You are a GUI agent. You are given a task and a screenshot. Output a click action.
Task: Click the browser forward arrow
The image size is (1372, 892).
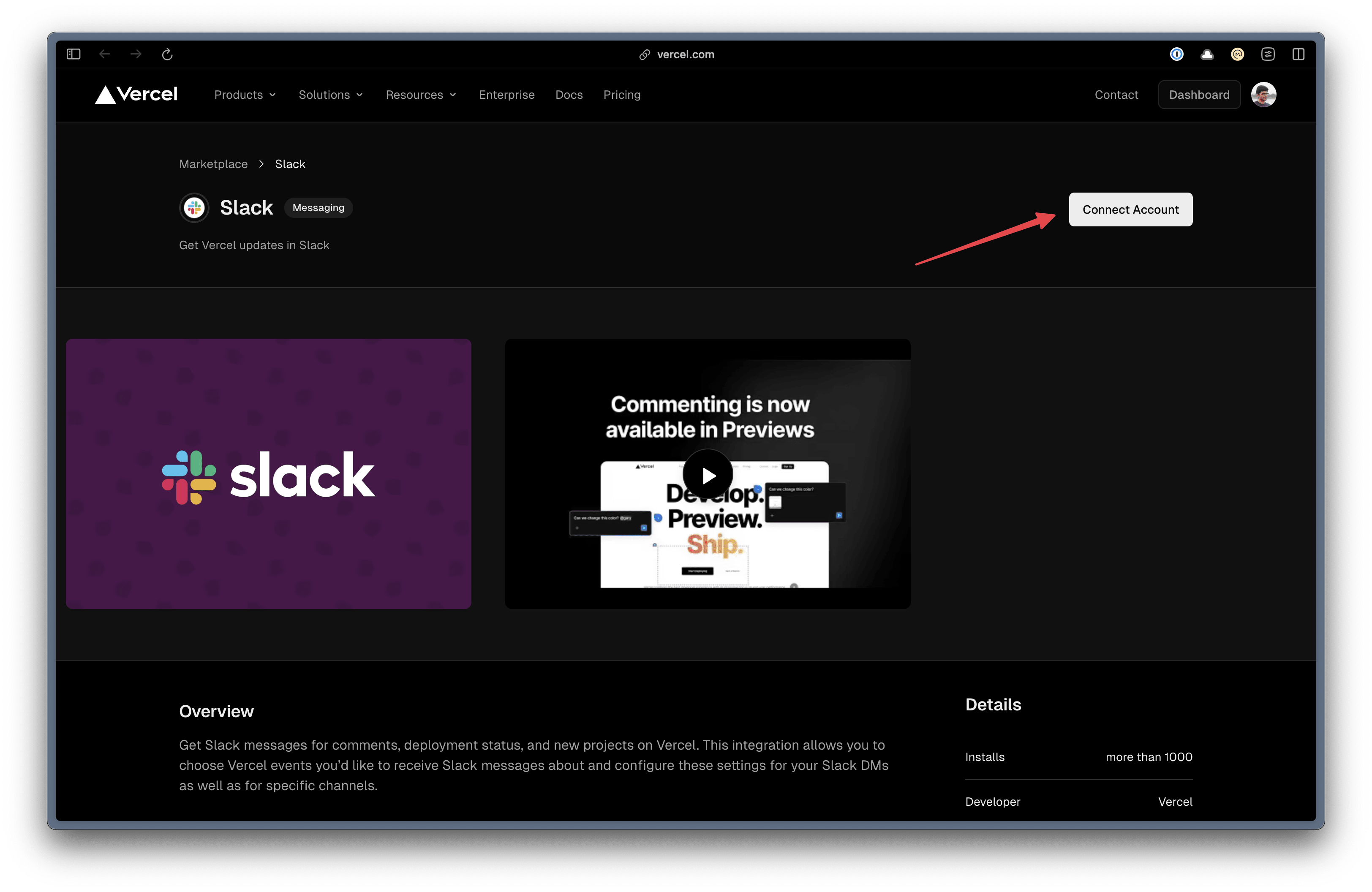click(x=136, y=54)
